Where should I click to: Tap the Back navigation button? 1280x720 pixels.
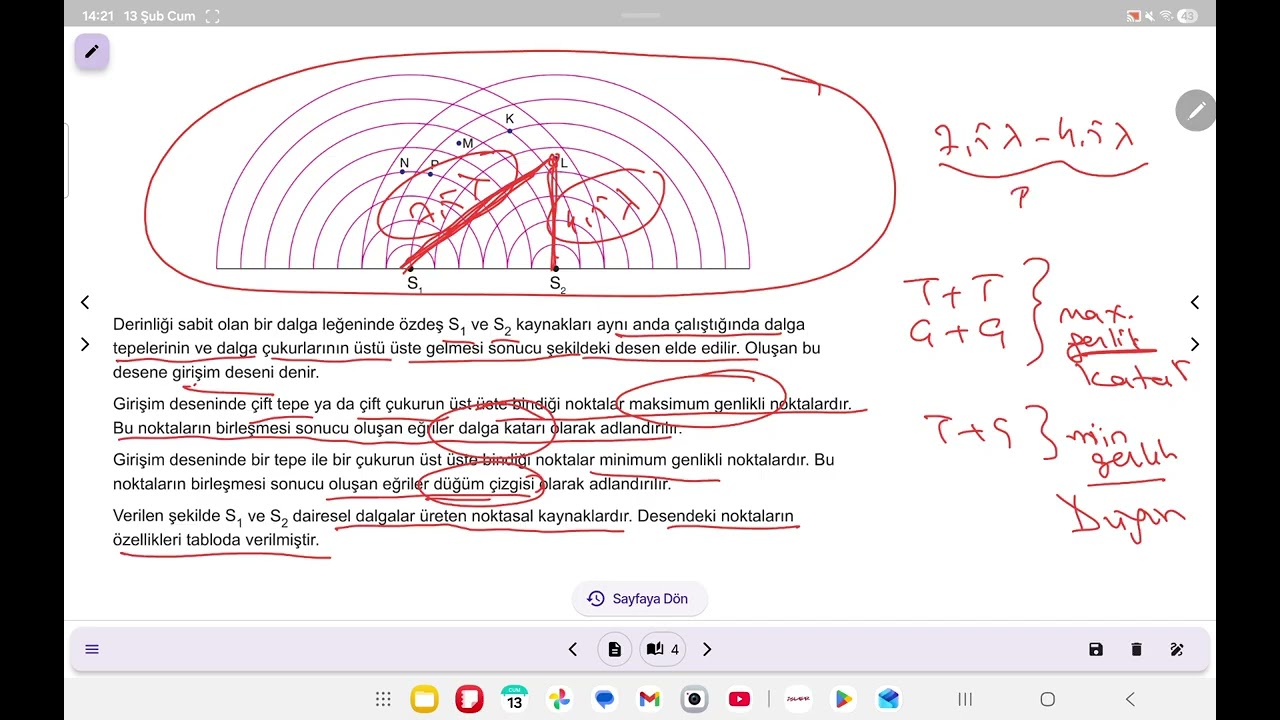tap(1130, 699)
